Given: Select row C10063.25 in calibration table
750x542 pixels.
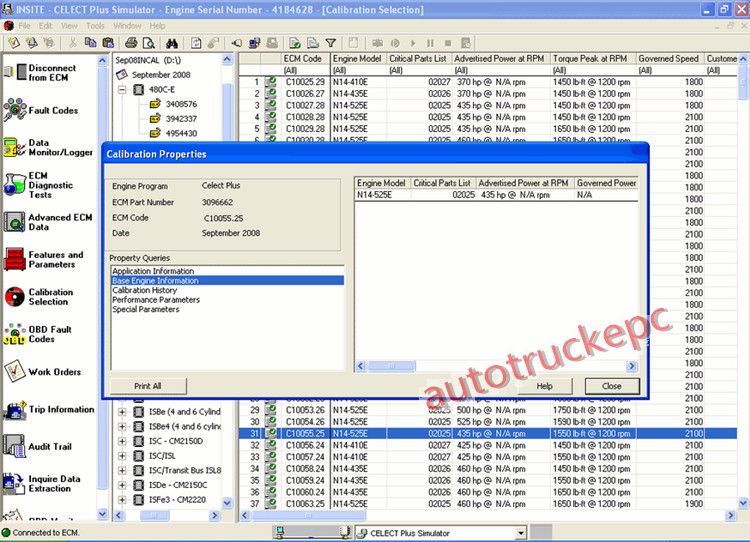Looking at the screenshot, I should pyautogui.click(x=488, y=504).
